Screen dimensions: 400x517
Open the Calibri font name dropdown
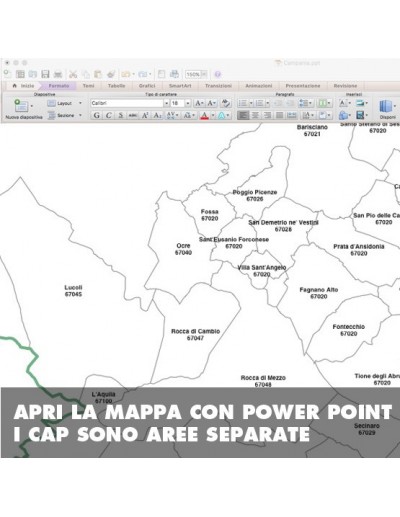pos(166,103)
